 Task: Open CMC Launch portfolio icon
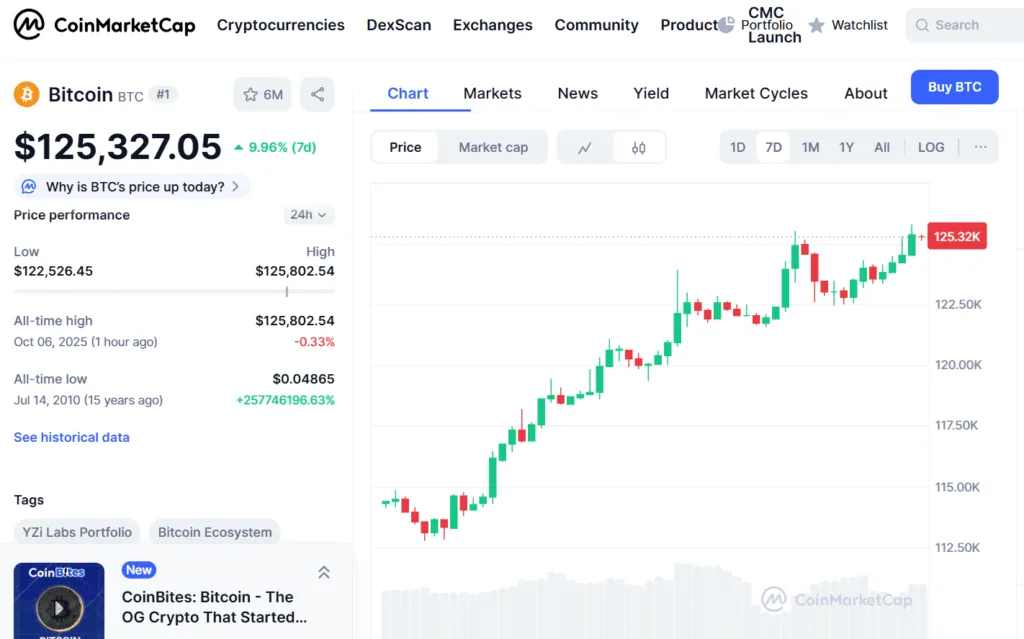point(729,24)
